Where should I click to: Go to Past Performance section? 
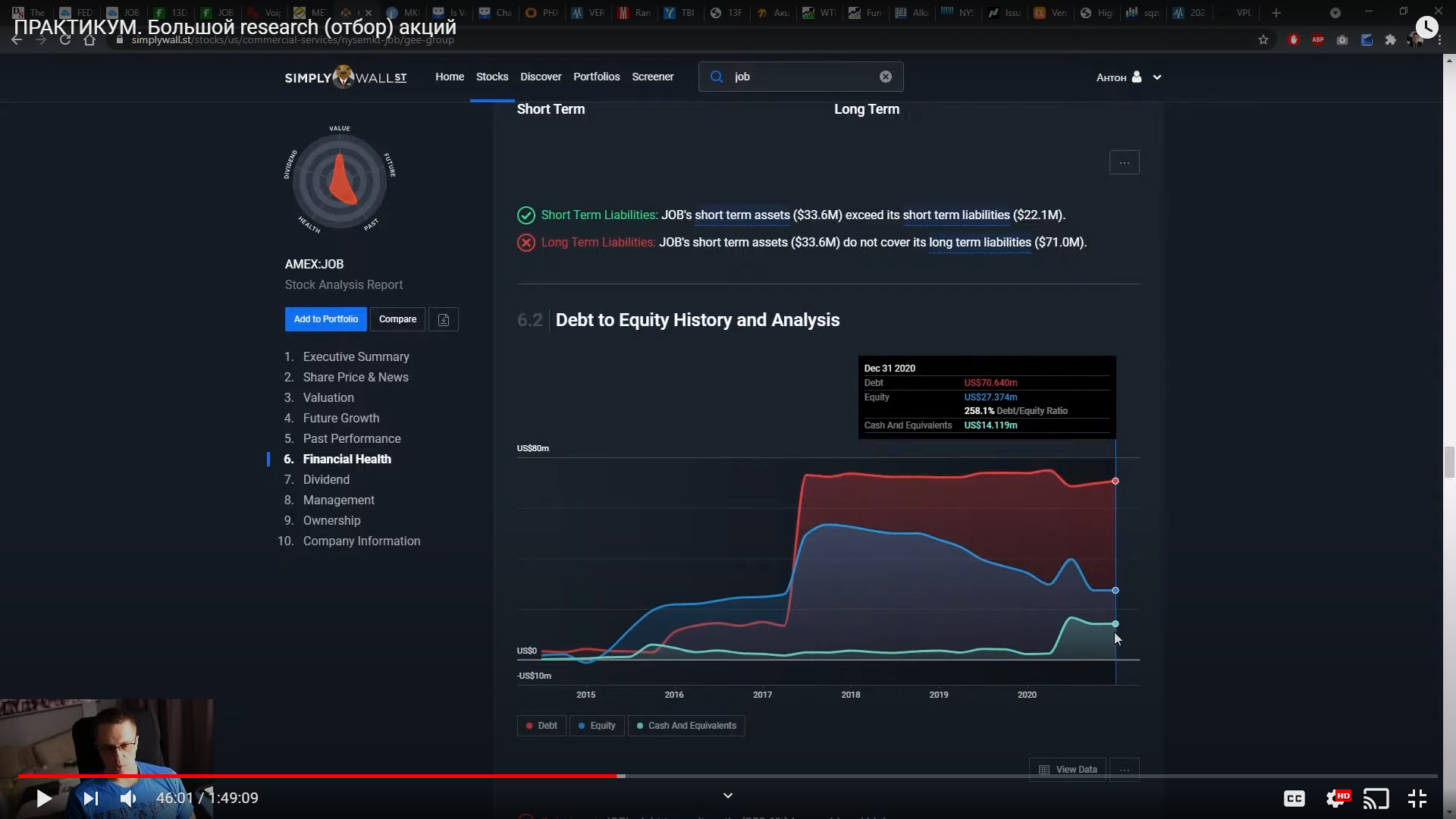pyautogui.click(x=352, y=438)
